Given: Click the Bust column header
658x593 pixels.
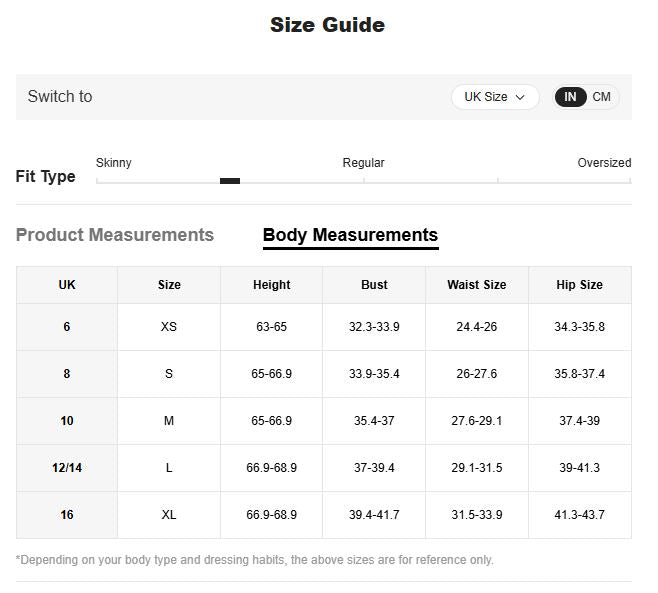Looking at the screenshot, I should (x=374, y=285).
